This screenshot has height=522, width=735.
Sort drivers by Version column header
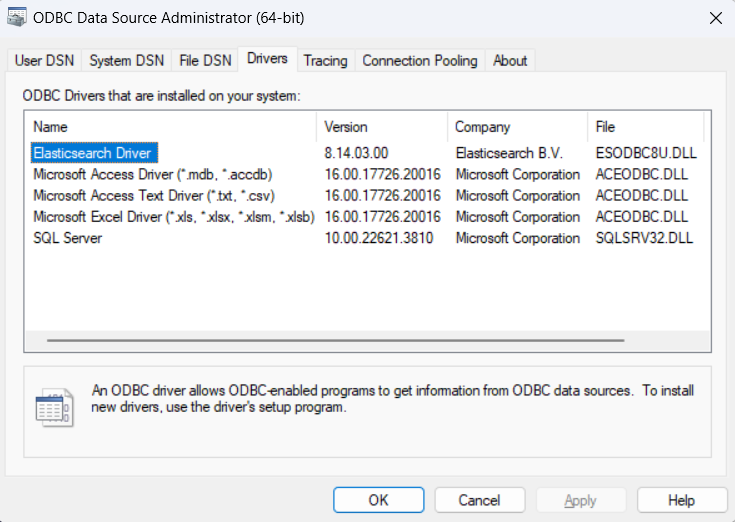(x=382, y=127)
